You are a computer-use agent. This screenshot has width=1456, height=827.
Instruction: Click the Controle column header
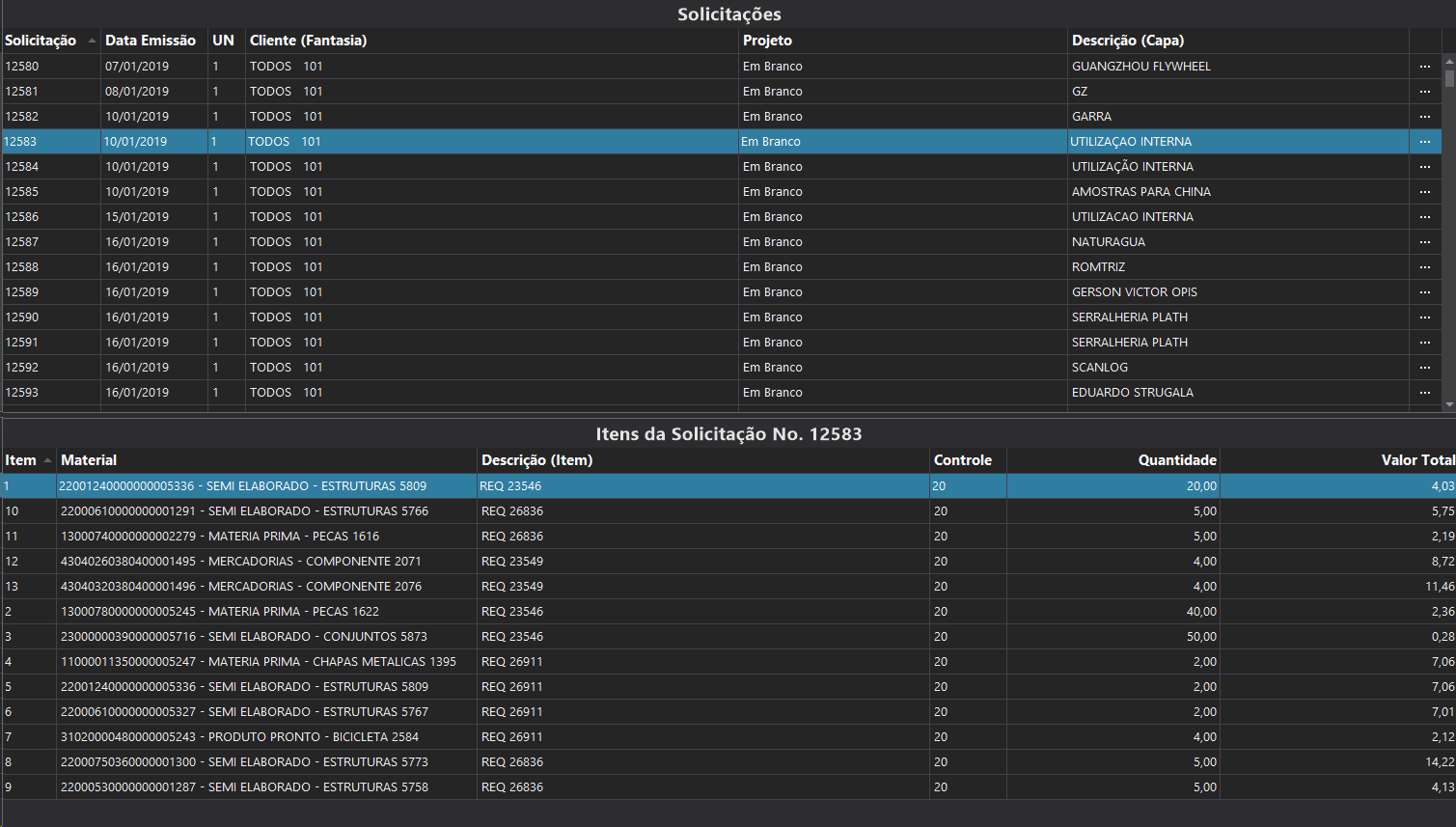tap(969, 460)
